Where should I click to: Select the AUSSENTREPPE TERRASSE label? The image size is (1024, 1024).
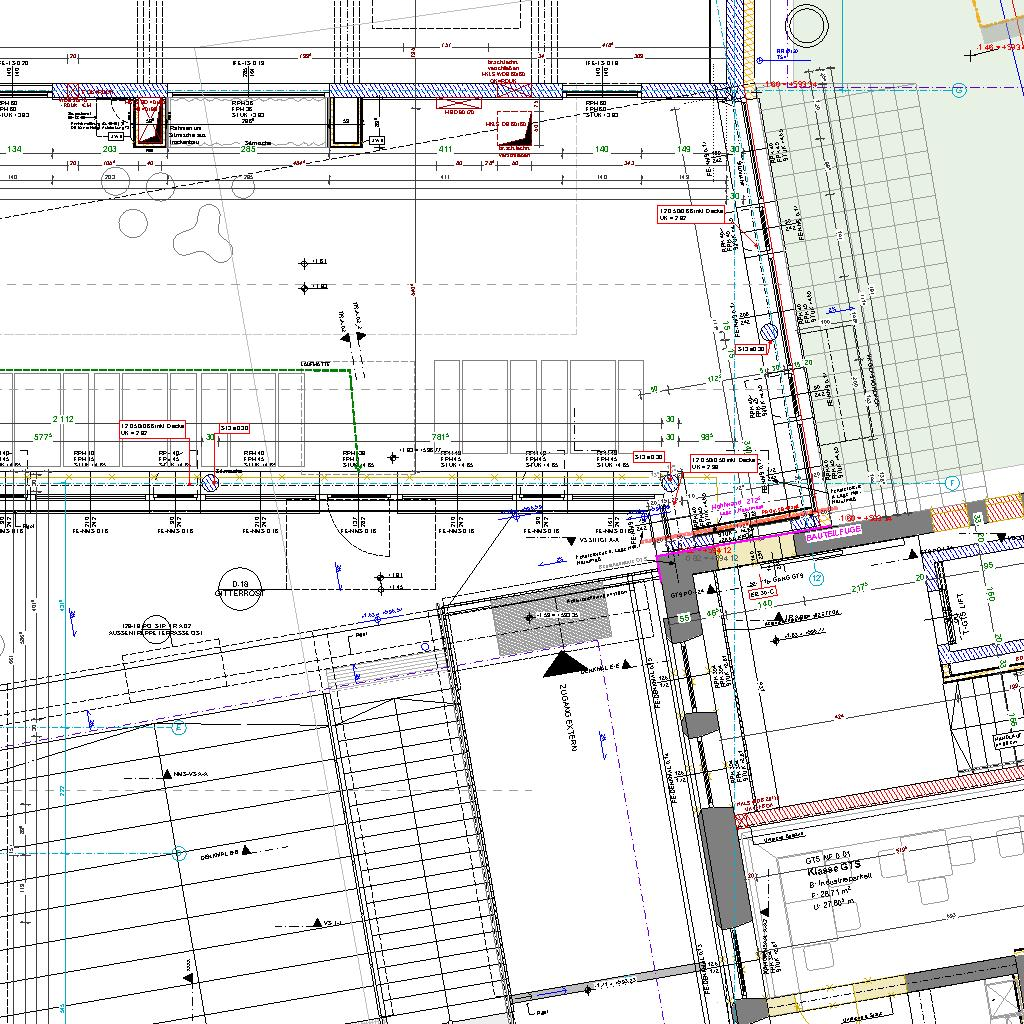click(x=155, y=633)
